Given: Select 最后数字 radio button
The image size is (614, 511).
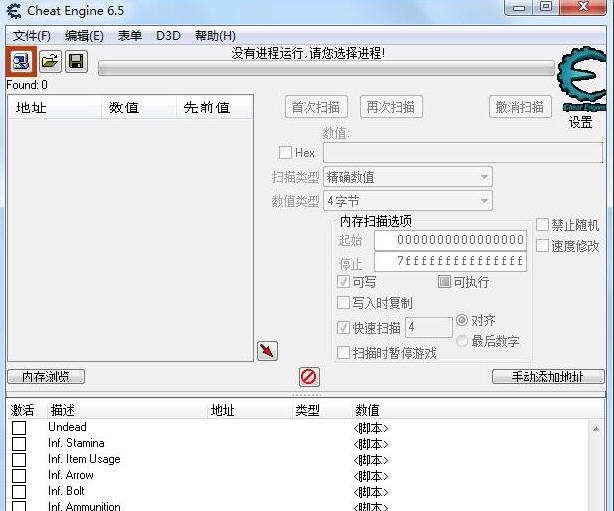Looking at the screenshot, I should 462,341.
